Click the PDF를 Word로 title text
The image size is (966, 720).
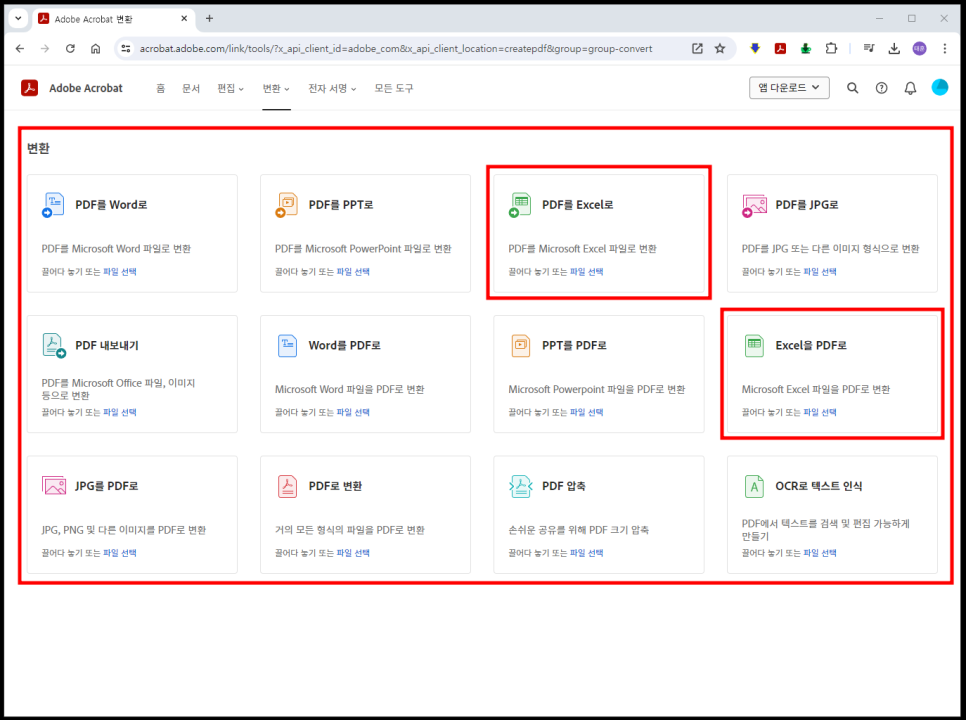(x=111, y=204)
